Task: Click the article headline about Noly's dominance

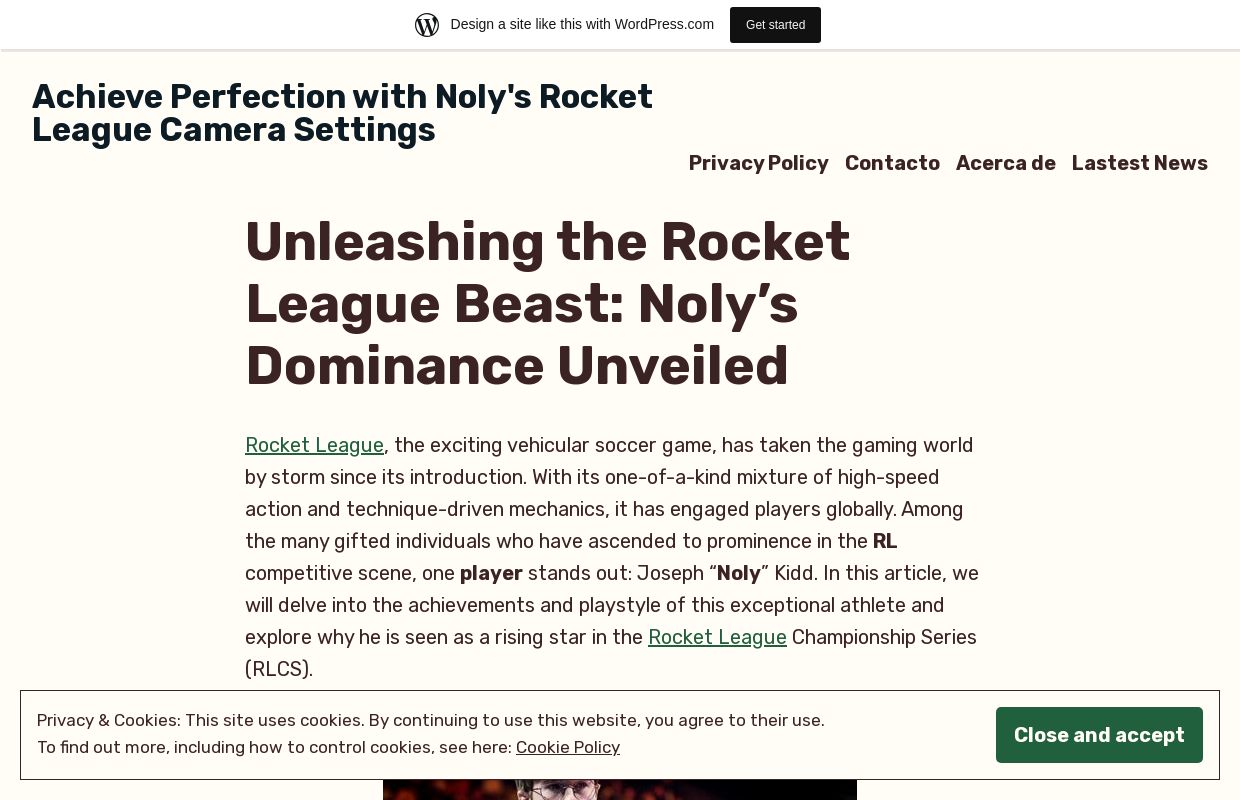Action: (547, 303)
